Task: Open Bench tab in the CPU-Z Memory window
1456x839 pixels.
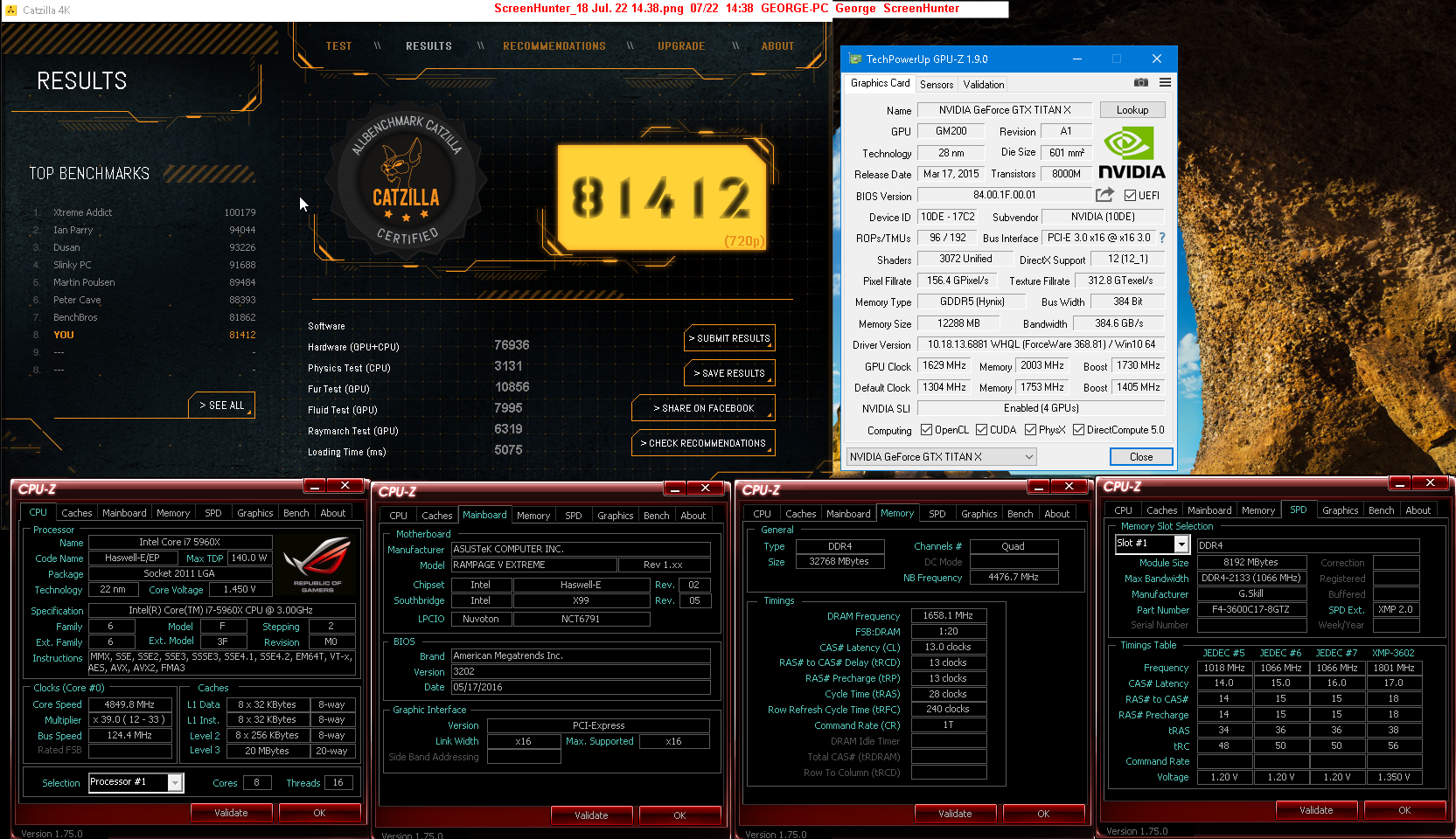Action: tap(1020, 514)
